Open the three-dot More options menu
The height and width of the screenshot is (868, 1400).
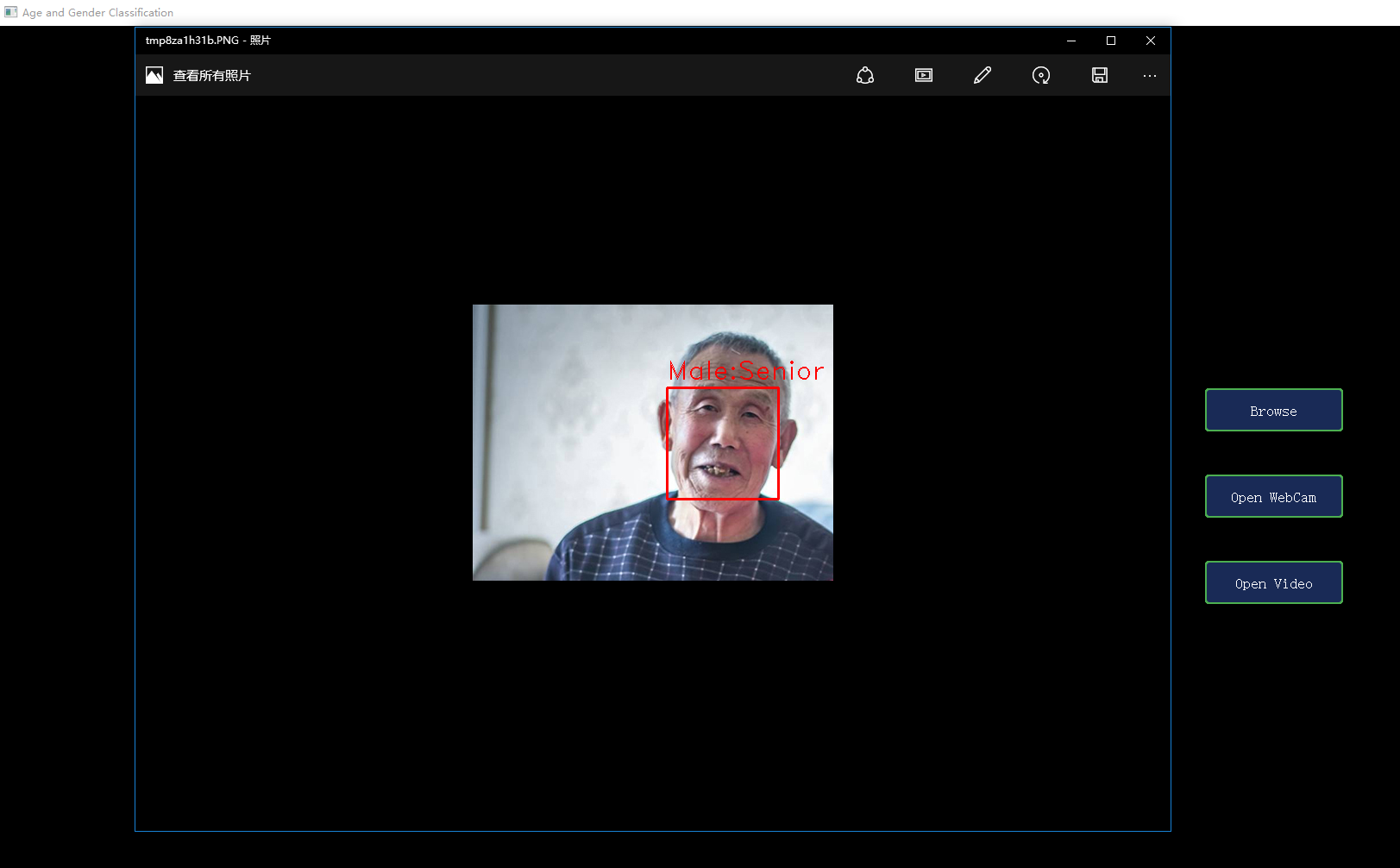click(x=1150, y=76)
